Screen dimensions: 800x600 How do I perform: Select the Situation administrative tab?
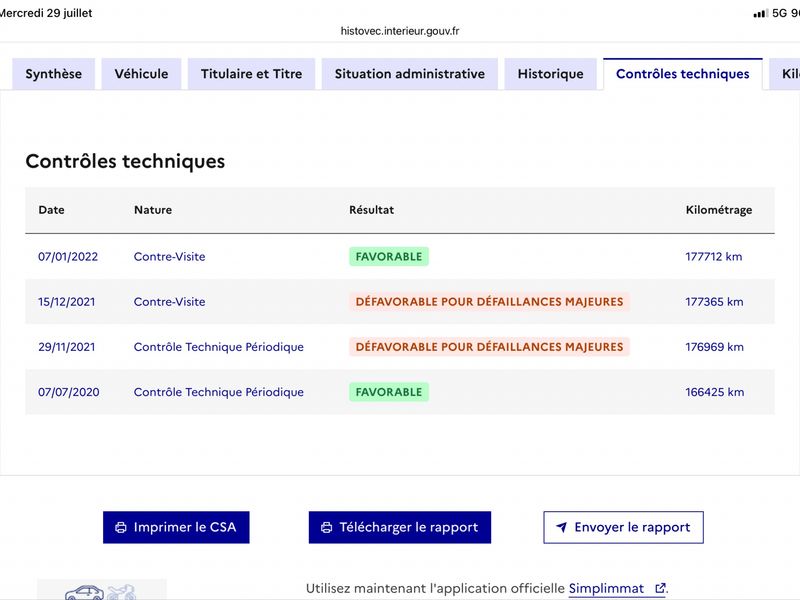410,74
